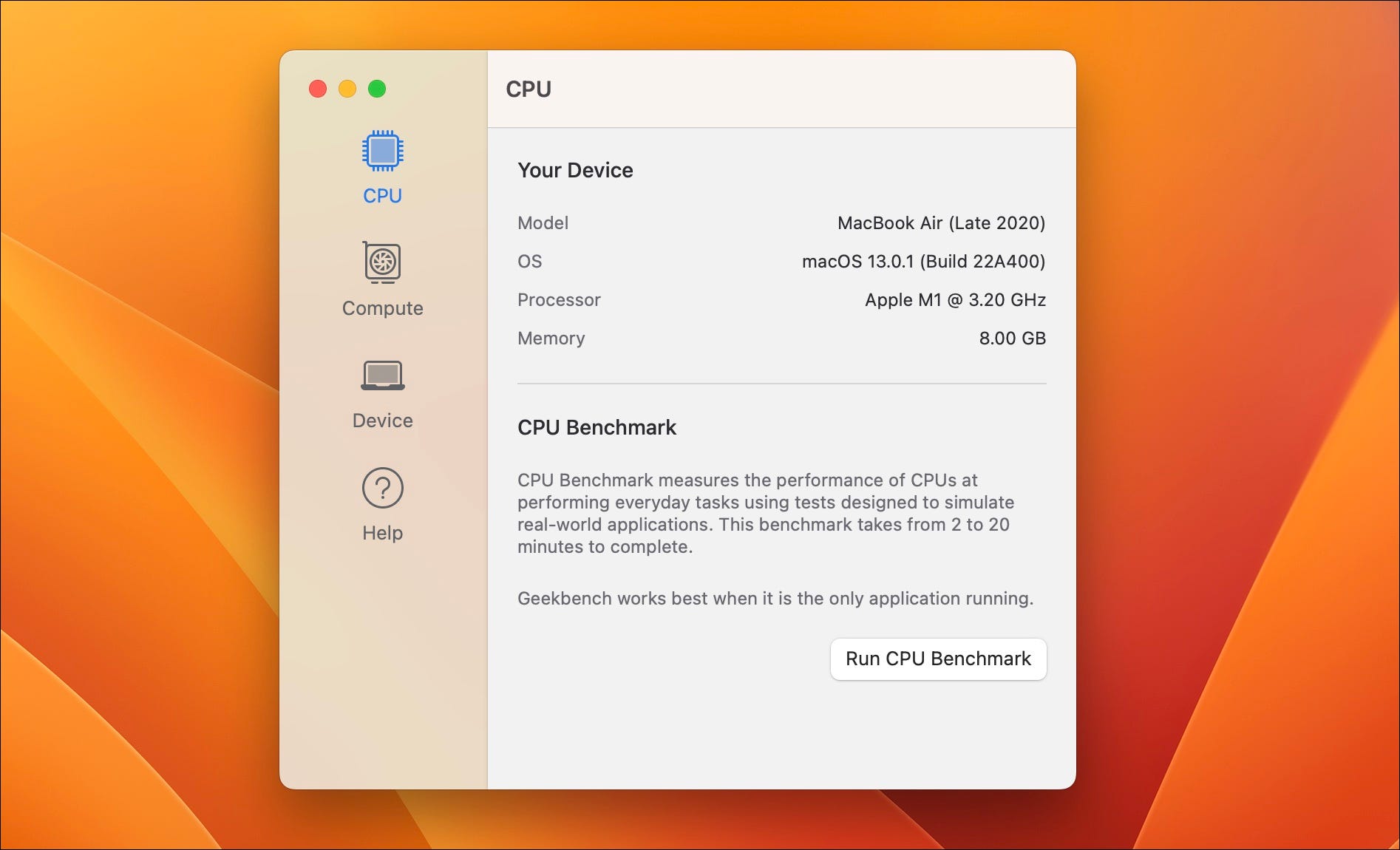
Task: Select the 8.00 GB memory value
Action: pos(1012,339)
